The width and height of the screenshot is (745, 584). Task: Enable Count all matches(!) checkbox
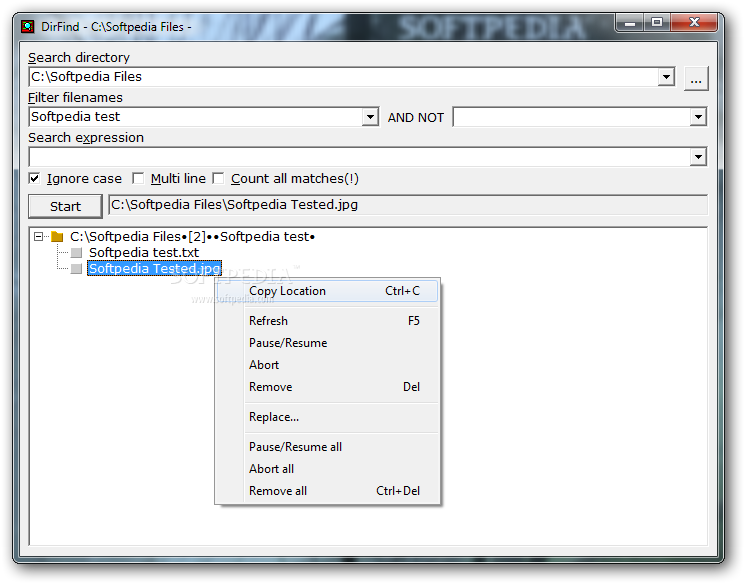[218, 179]
